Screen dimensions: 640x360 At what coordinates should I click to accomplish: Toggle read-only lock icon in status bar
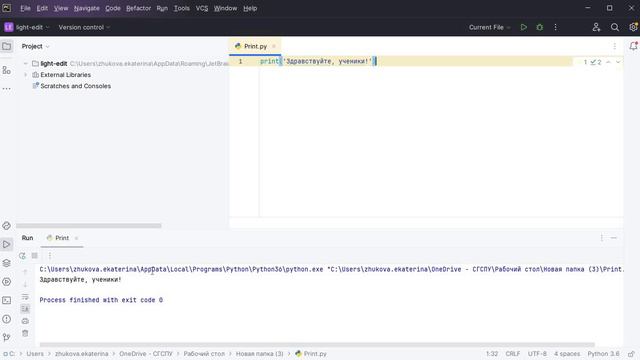(x=631, y=354)
